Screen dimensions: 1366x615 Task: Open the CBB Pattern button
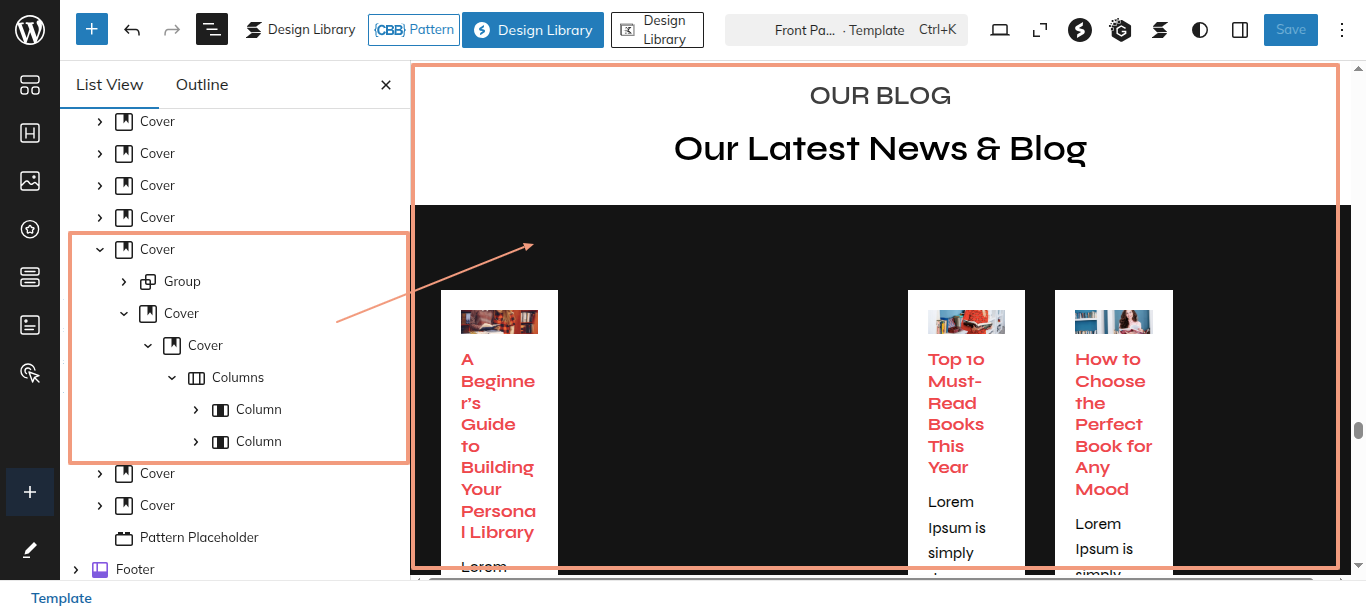[x=414, y=30]
